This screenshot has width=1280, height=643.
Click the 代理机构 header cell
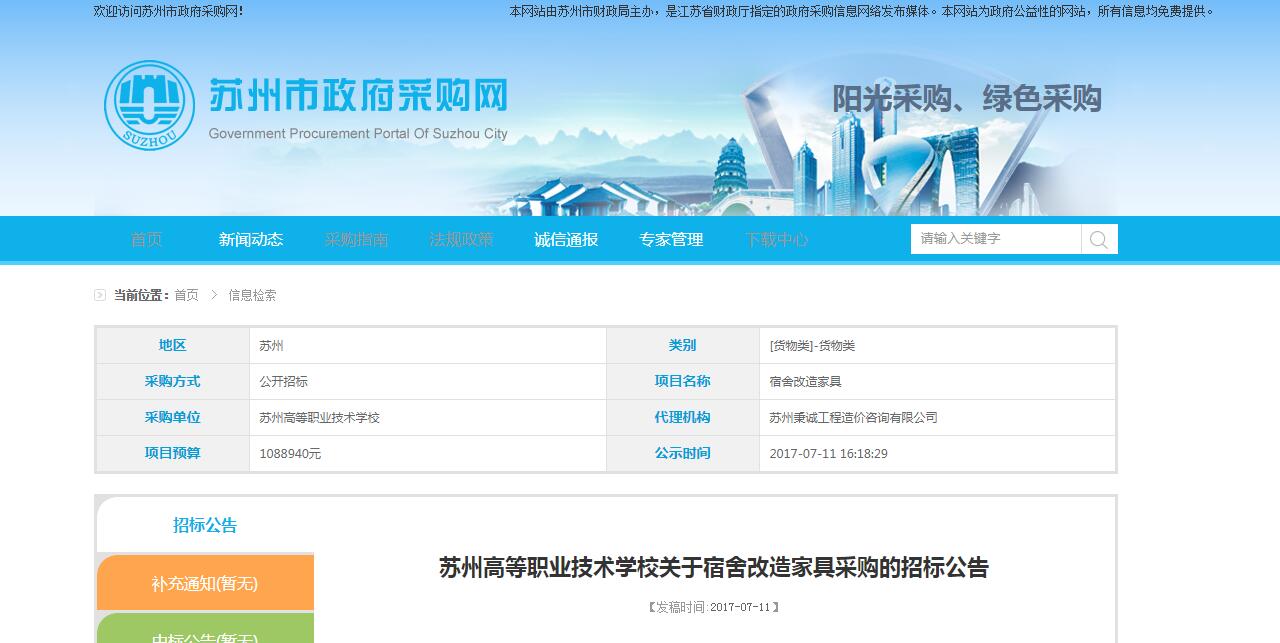pyautogui.click(x=682, y=417)
